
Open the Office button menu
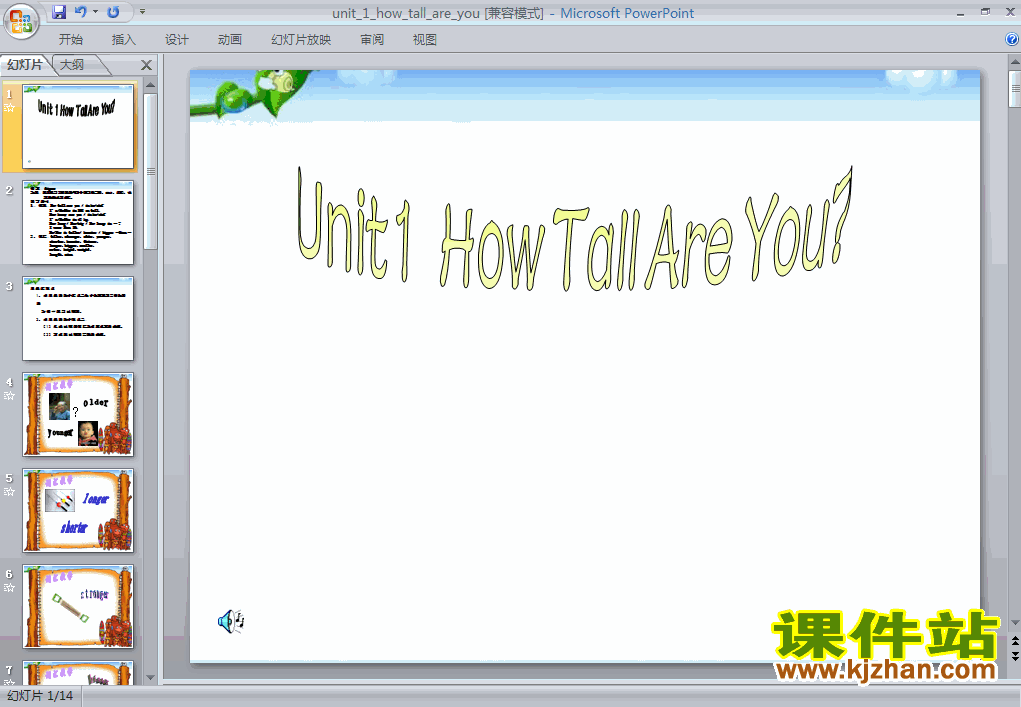(x=21, y=21)
